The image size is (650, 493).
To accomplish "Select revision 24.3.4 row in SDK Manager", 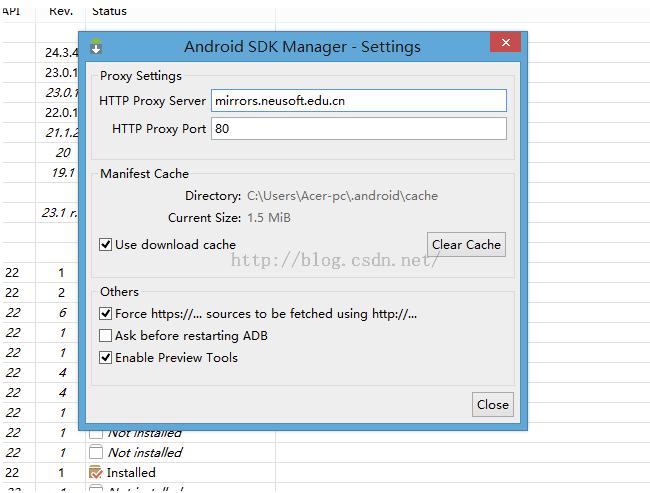I will [61, 53].
